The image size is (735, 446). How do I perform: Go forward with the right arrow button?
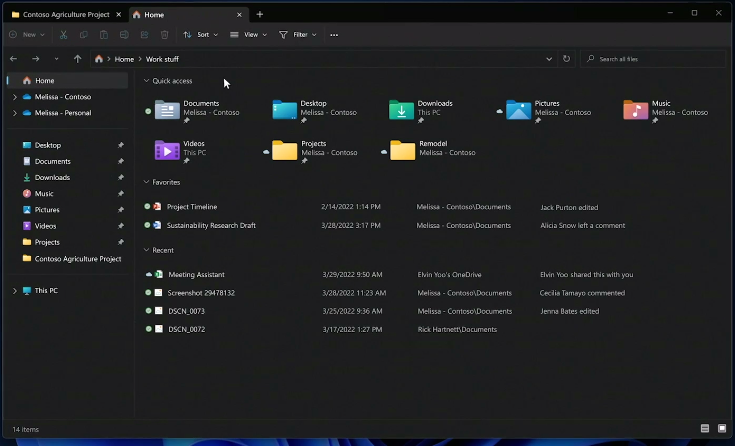pos(36,59)
